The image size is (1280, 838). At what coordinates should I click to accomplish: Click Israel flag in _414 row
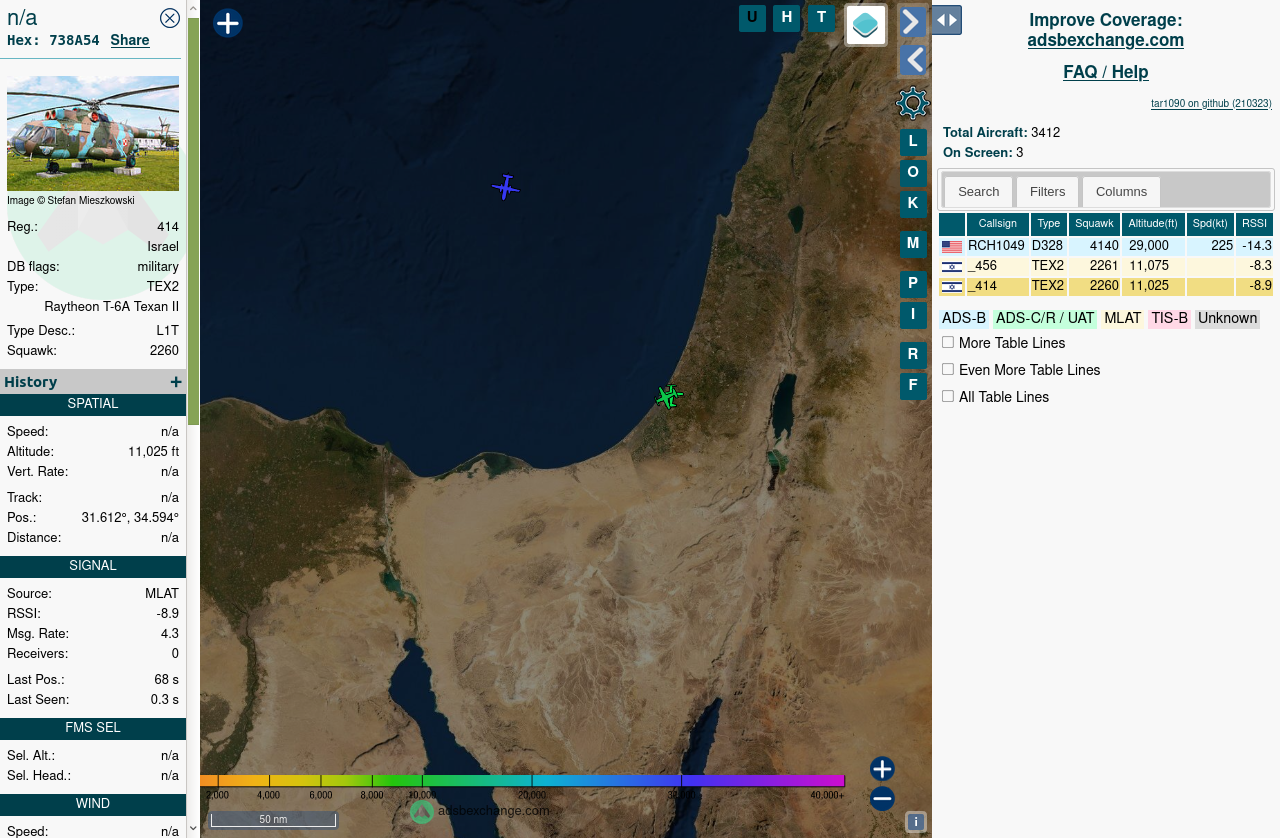(x=952, y=287)
